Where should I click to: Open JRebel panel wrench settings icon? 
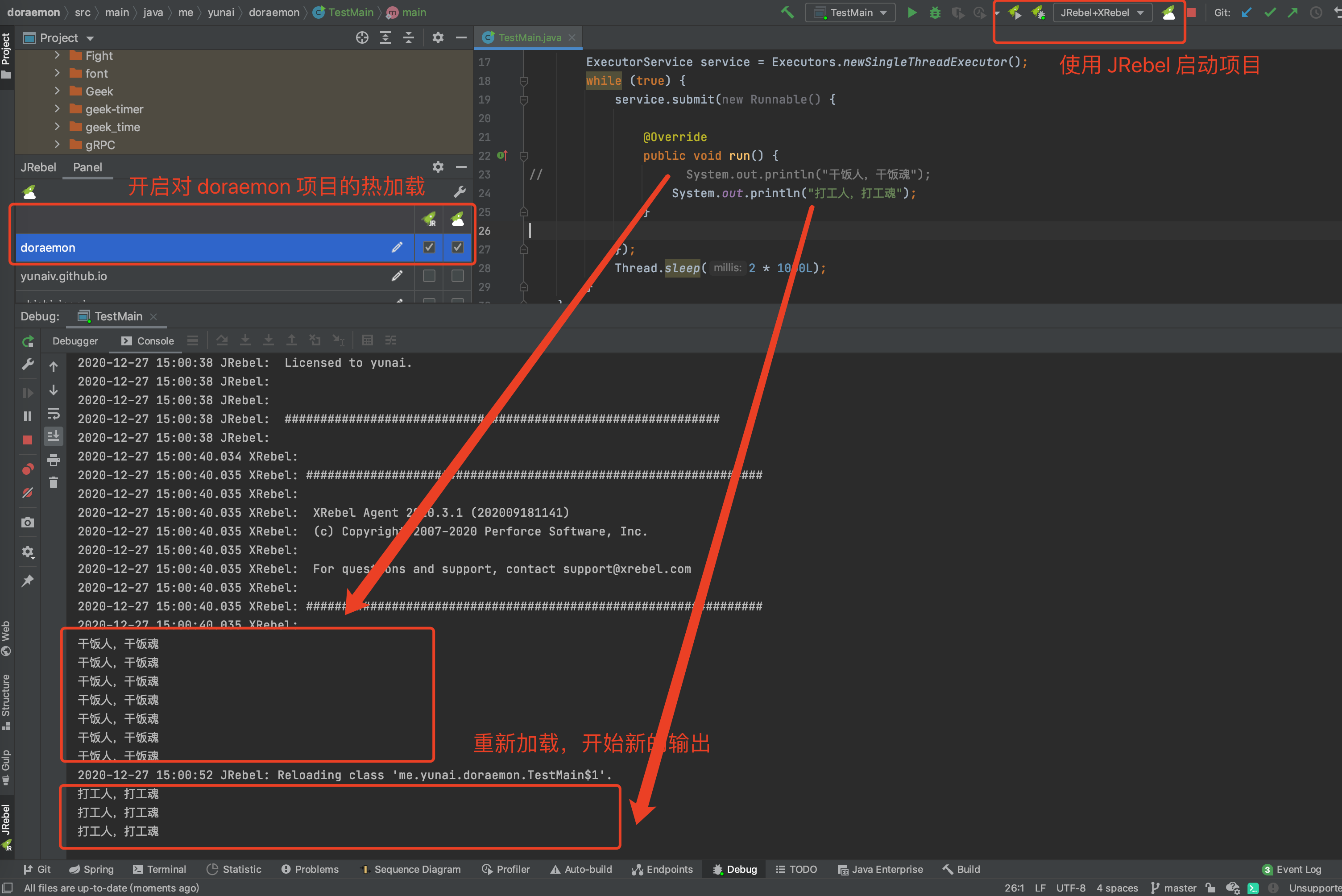[x=460, y=192]
